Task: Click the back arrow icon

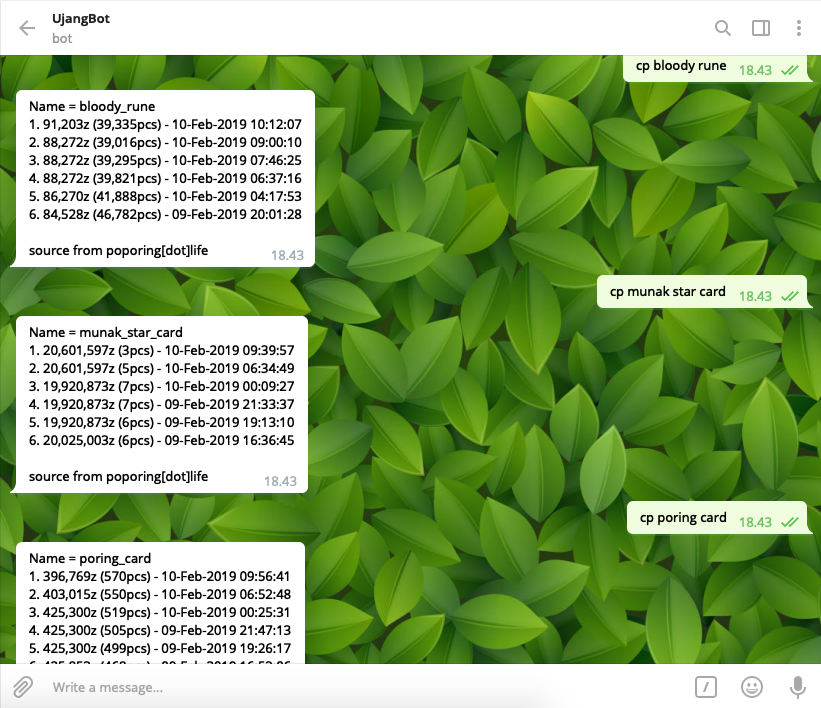Action: coord(27,28)
